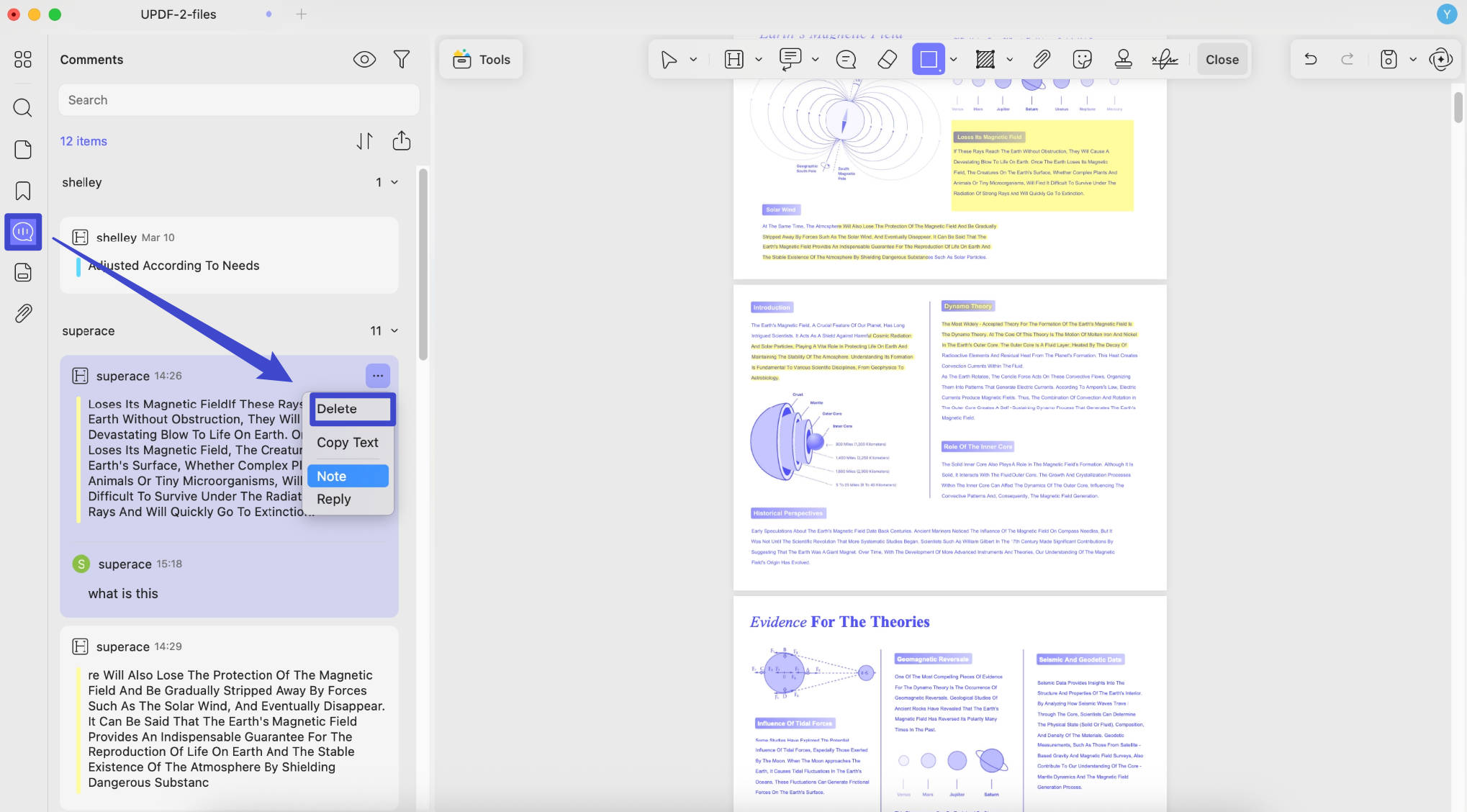
Task: Open the sticker tool
Action: point(1082,60)
